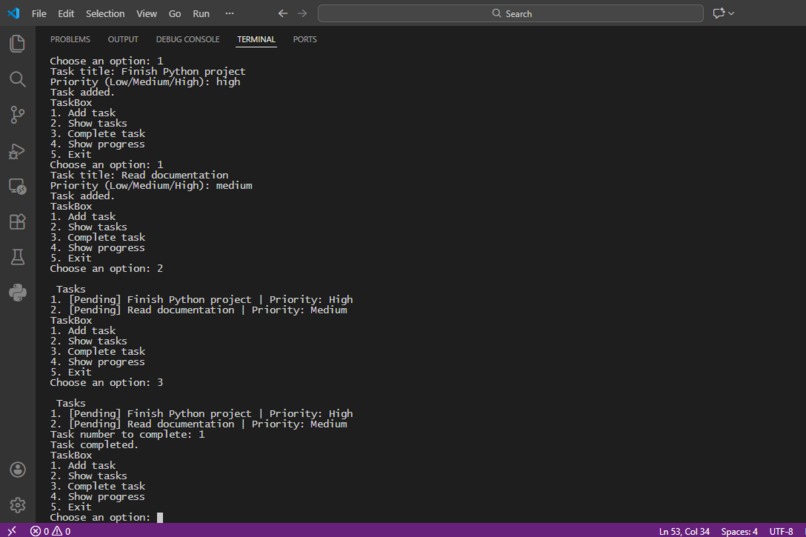Open the Selection menu
This screenshot has width=806, height=537.
tap(105, 14)
